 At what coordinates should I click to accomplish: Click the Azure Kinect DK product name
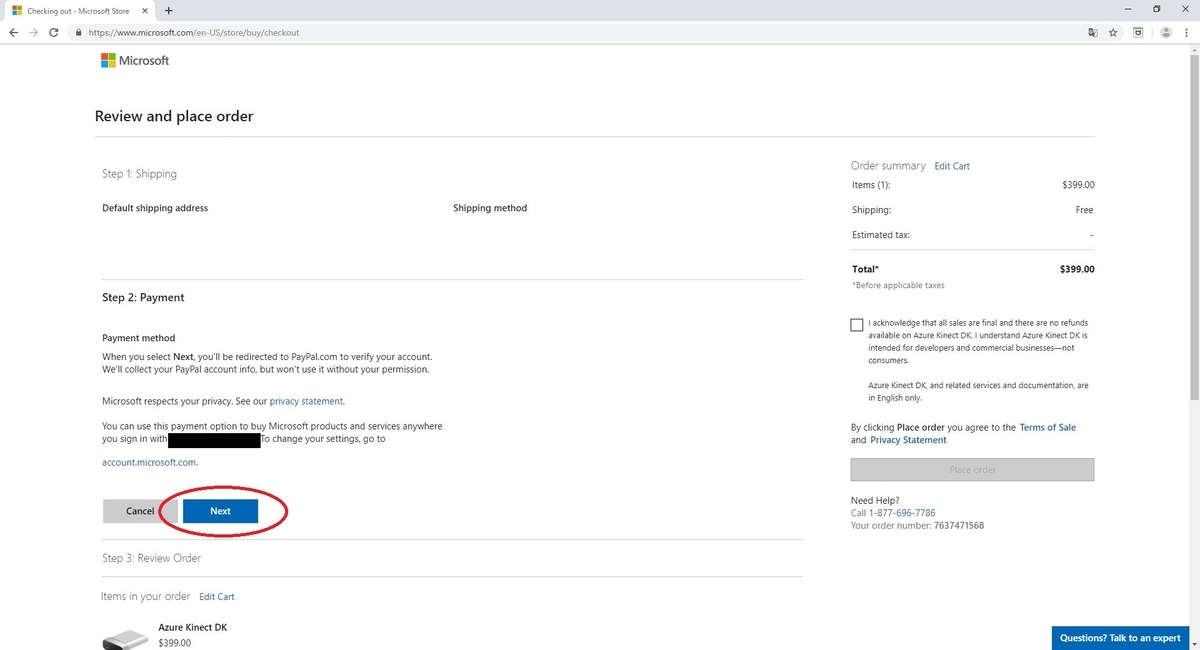point(193,627)
